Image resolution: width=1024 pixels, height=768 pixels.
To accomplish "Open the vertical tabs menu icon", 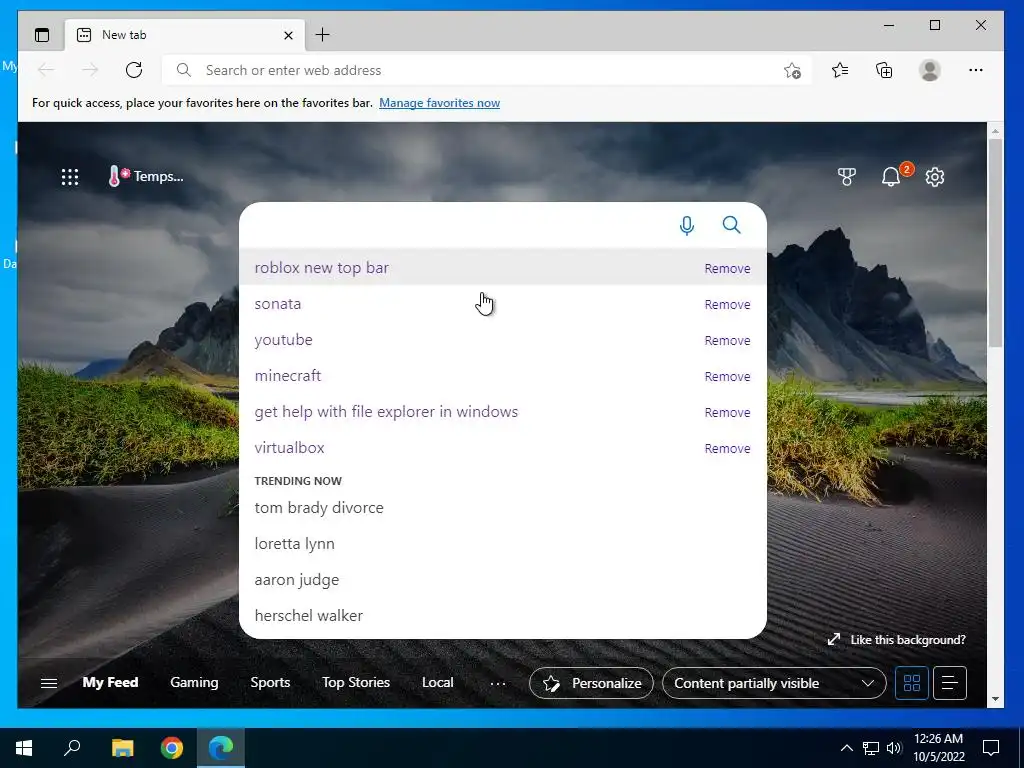I will (x=42, y=35).
